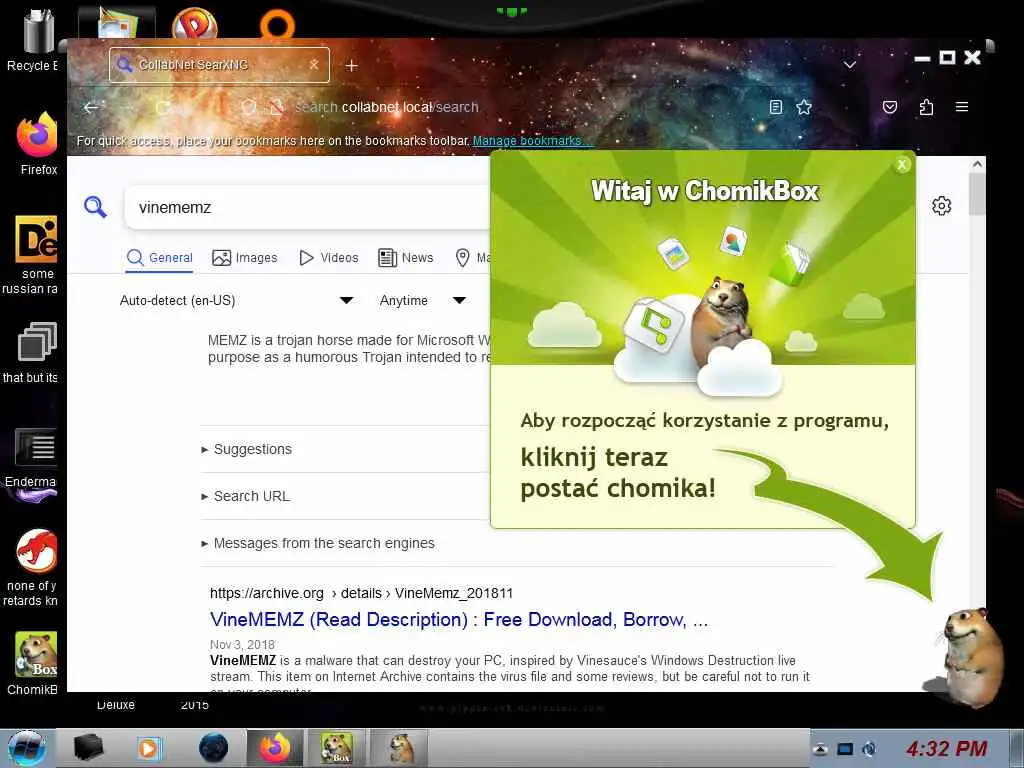1024x768 pixels.
Task: Click the network monitor tray icon
Action: click(x=845, y=749)
